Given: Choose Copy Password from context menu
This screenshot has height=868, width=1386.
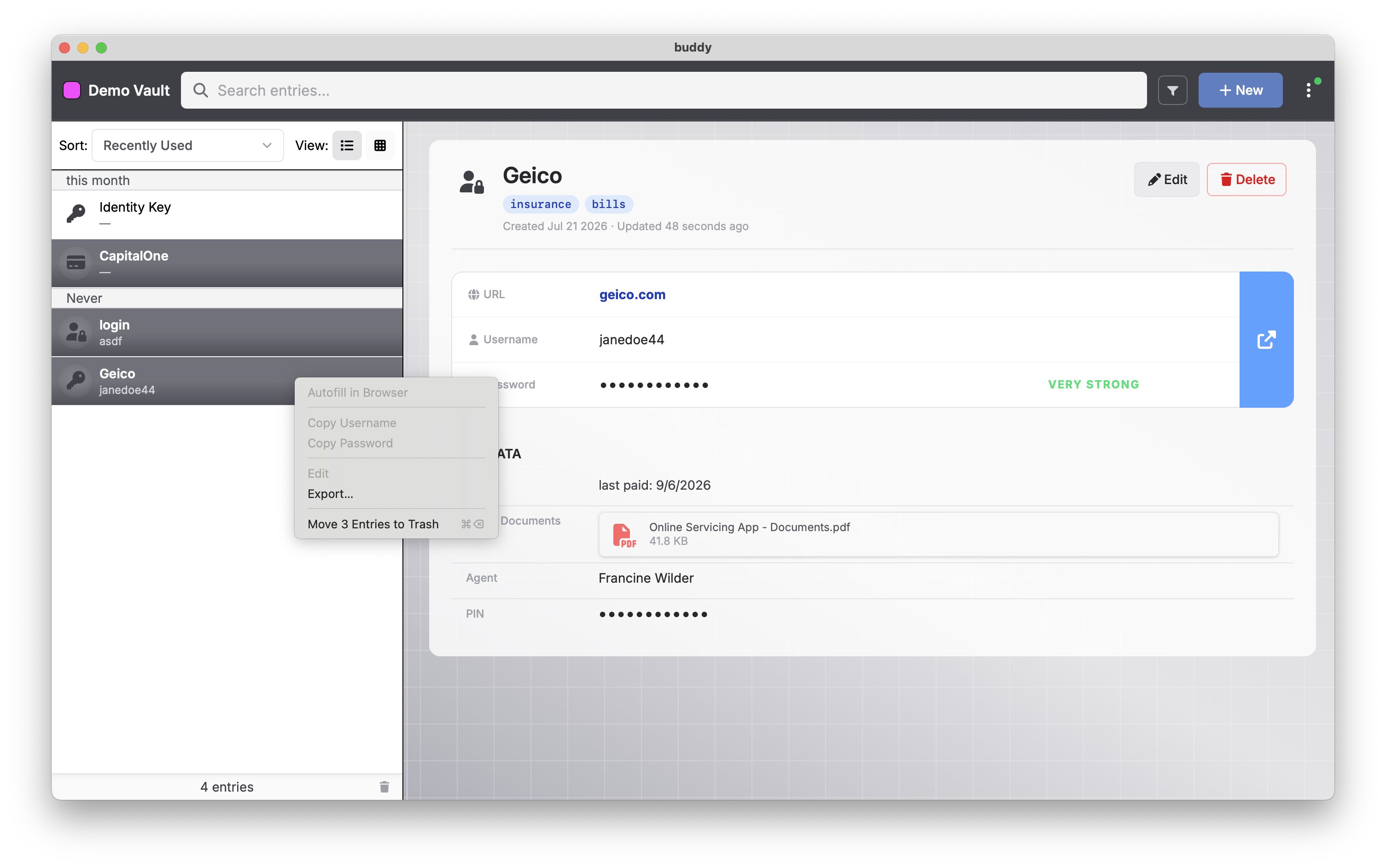Looking at the screenshot, I should point(396,443).
